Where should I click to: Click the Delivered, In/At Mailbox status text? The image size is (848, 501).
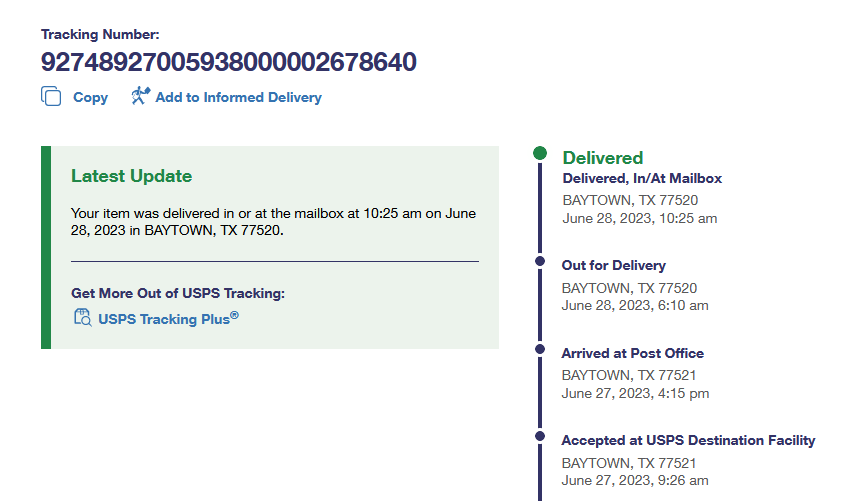tap(642, 179)
